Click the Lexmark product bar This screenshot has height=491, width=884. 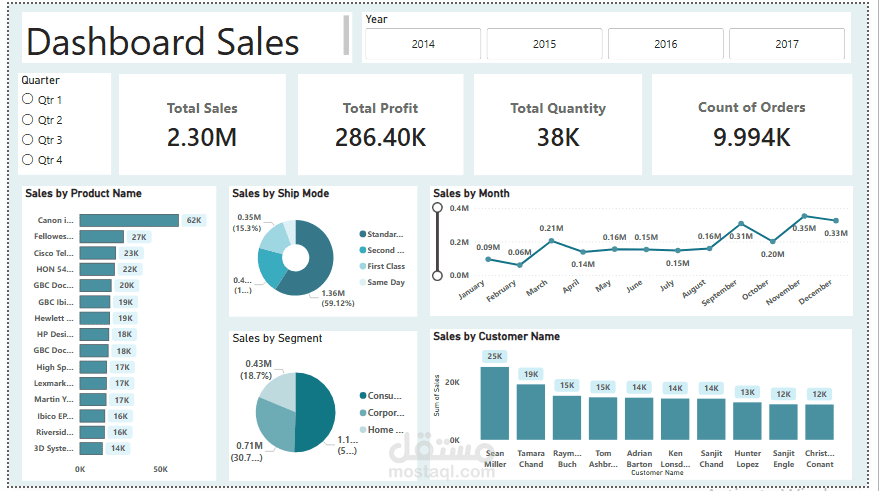93,383
